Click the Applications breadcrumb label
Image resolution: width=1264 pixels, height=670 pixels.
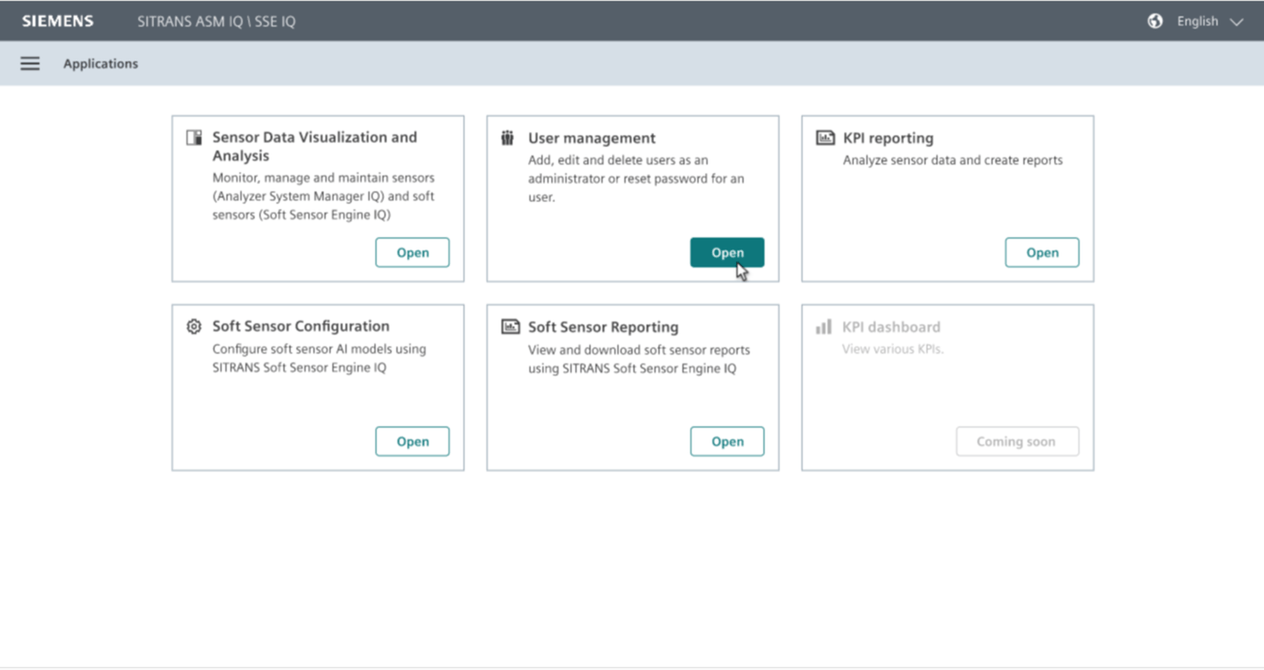(x=101, y=64)
